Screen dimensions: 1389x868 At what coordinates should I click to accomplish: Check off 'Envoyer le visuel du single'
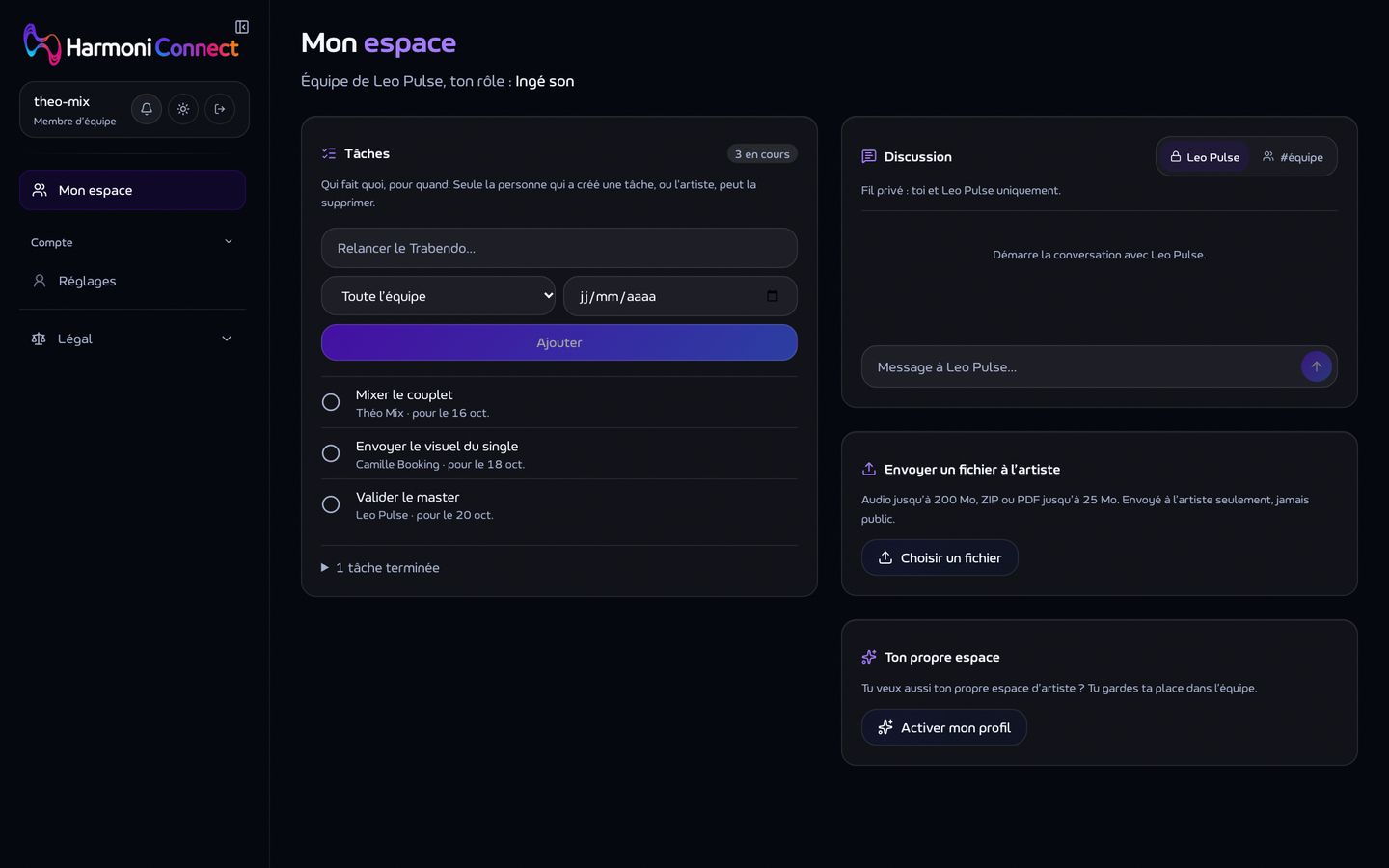pos(331,453)
